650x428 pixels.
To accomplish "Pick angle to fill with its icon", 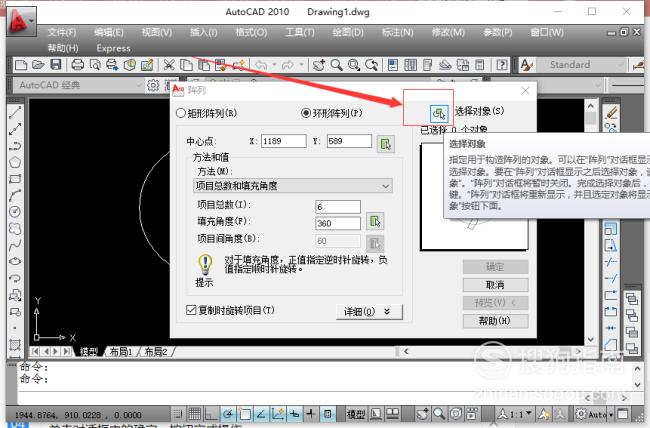I will (375, 221).
